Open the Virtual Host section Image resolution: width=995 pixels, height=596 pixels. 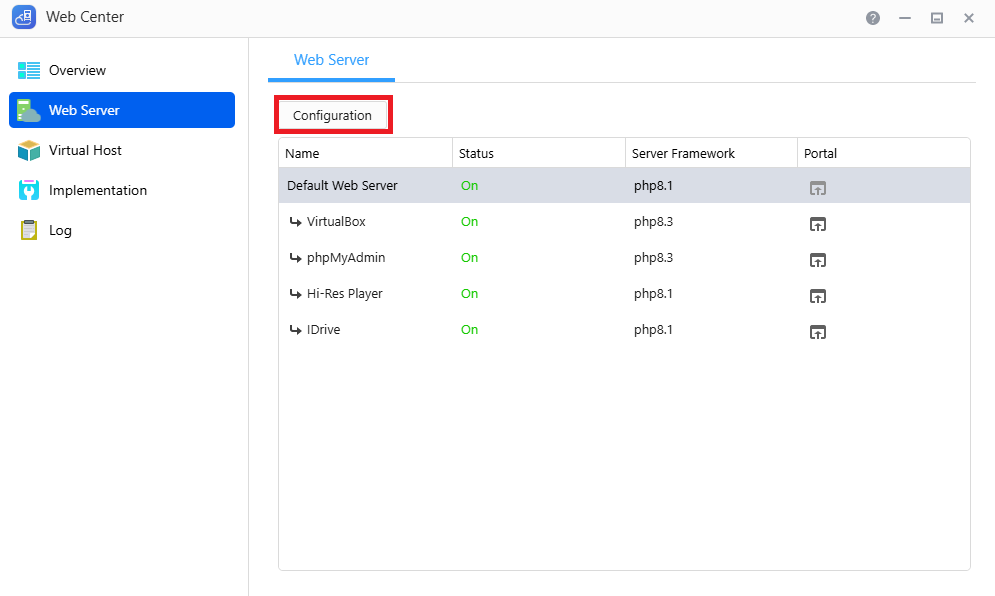point(122,150)
